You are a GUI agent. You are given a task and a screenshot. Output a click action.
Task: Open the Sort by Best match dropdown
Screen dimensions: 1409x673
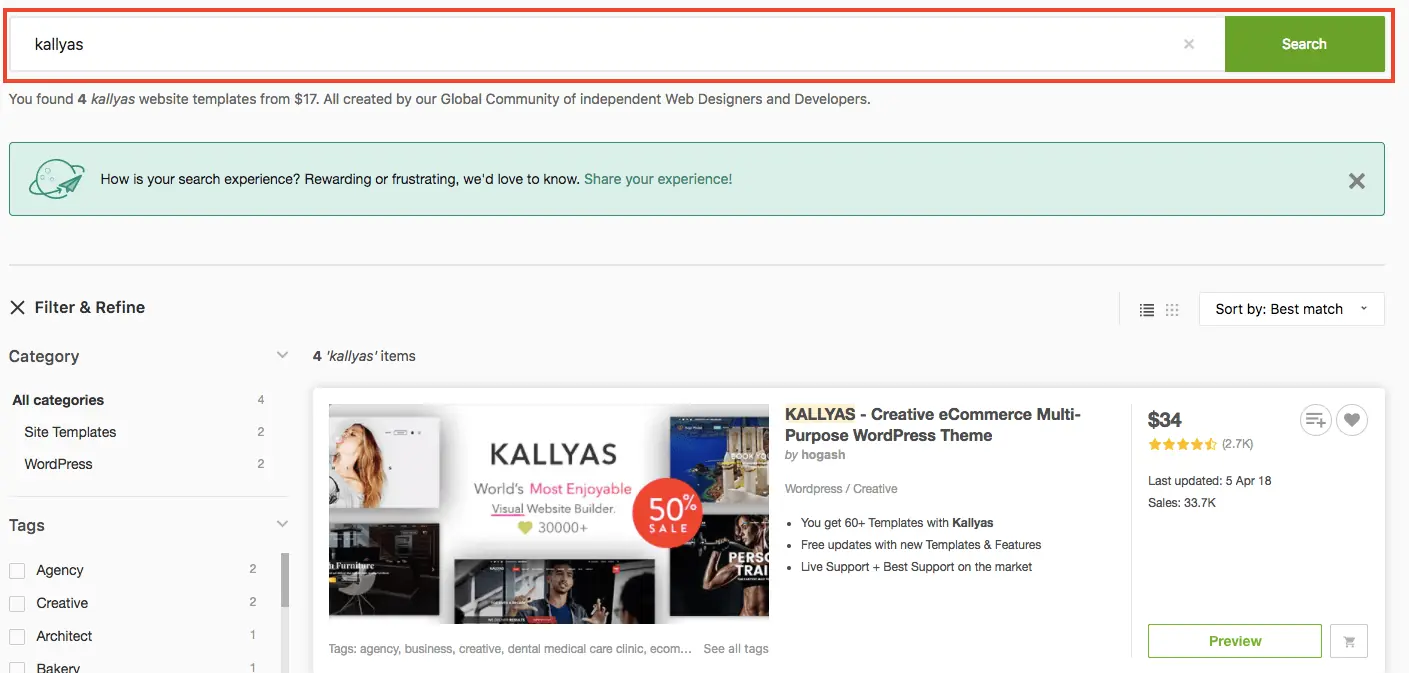click(1291, 309)
